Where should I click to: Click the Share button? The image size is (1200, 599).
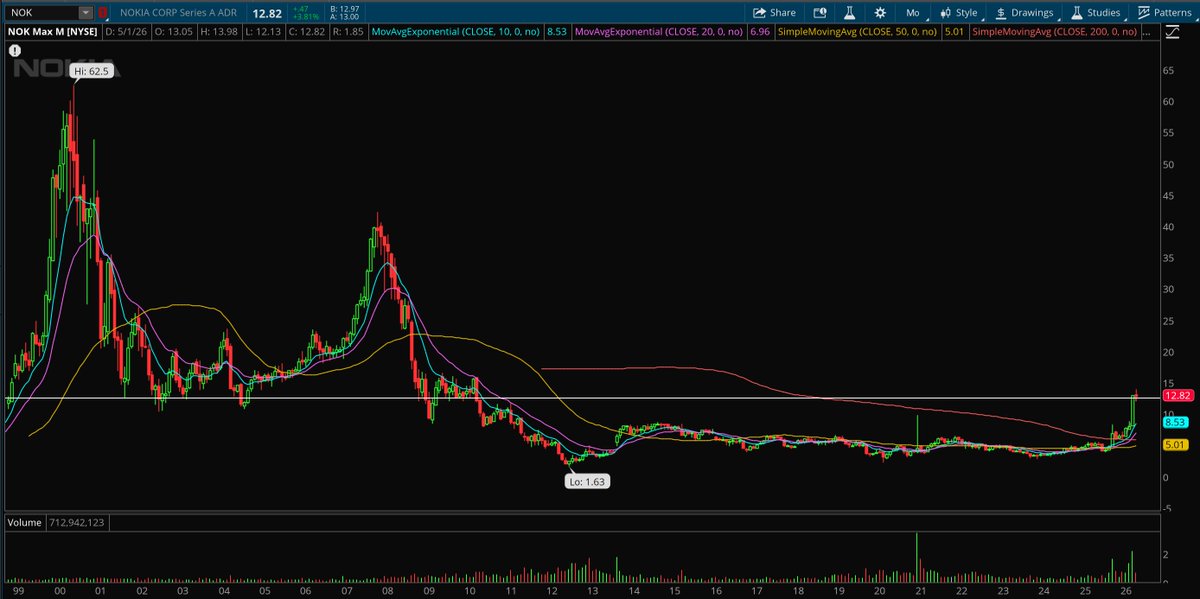pyautogui.click(x=774, y=13)
